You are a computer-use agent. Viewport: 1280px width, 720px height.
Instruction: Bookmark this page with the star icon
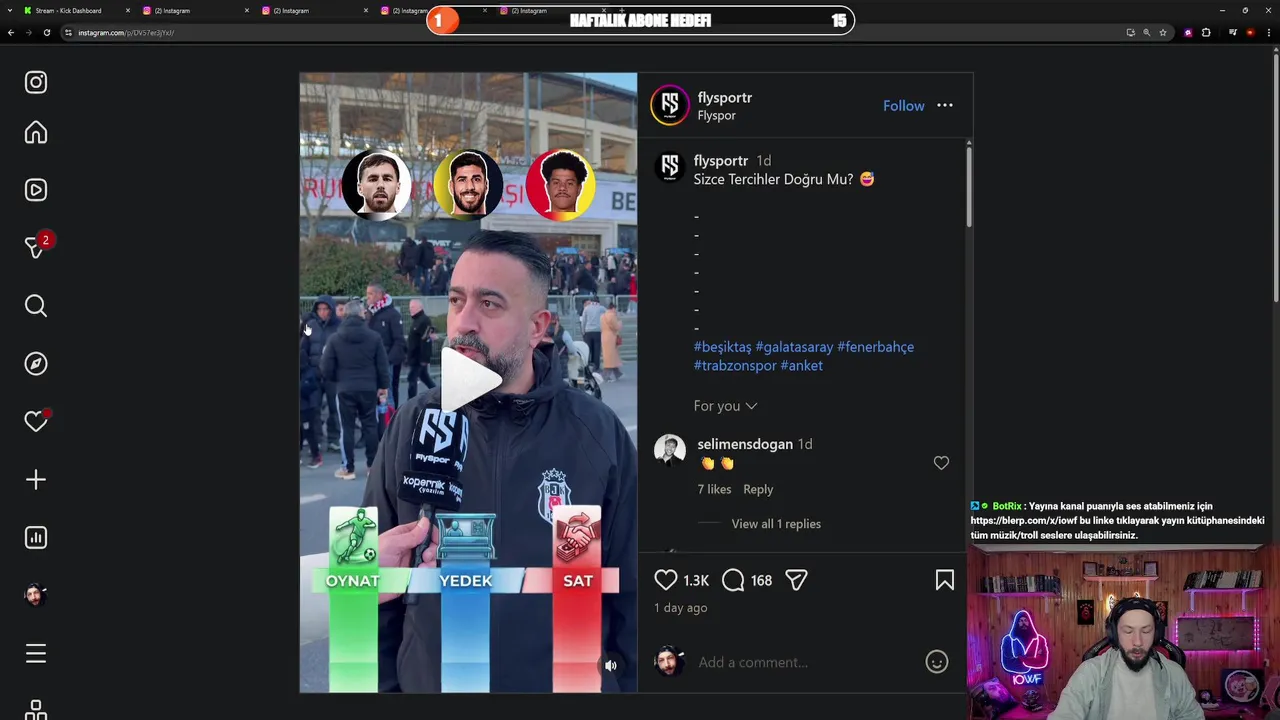[x=1163, y=33]
